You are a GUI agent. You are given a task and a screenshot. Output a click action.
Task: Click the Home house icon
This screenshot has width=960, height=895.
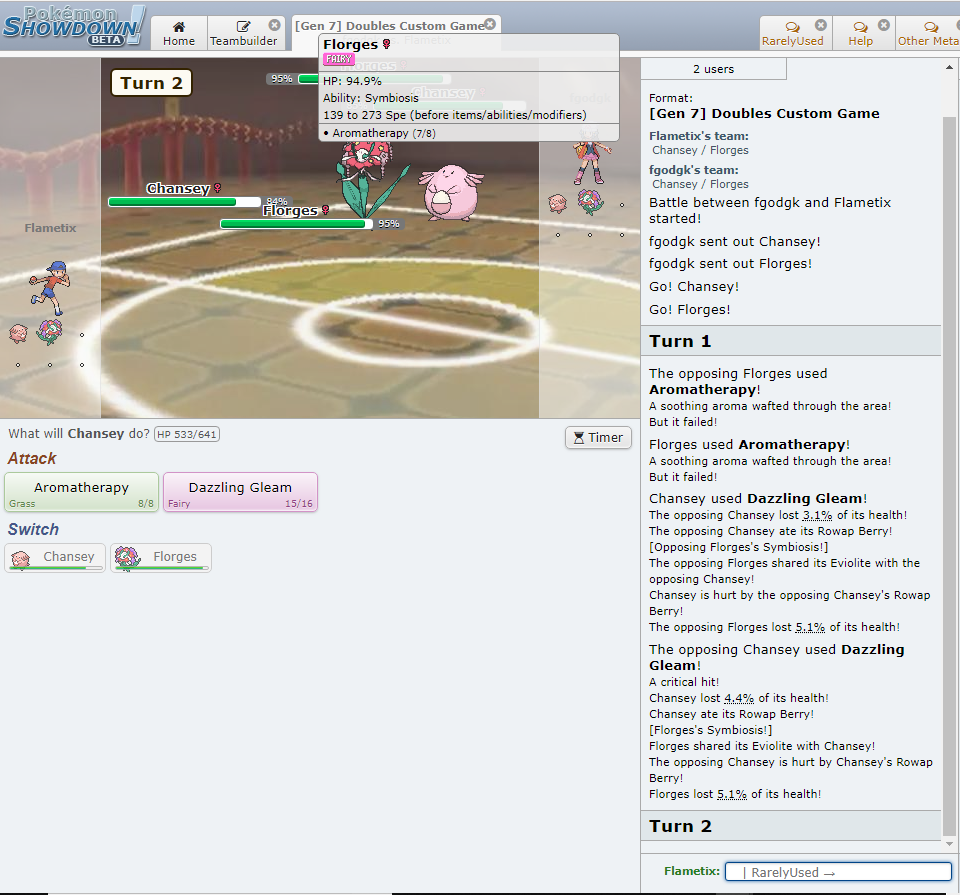click(x=179, y=26)
